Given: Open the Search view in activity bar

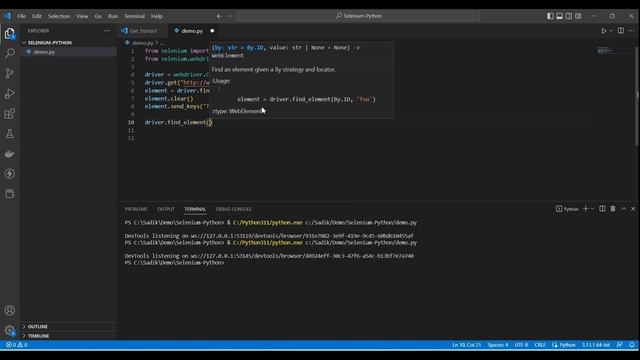Looking at the screenshot, I should point(9,53).
